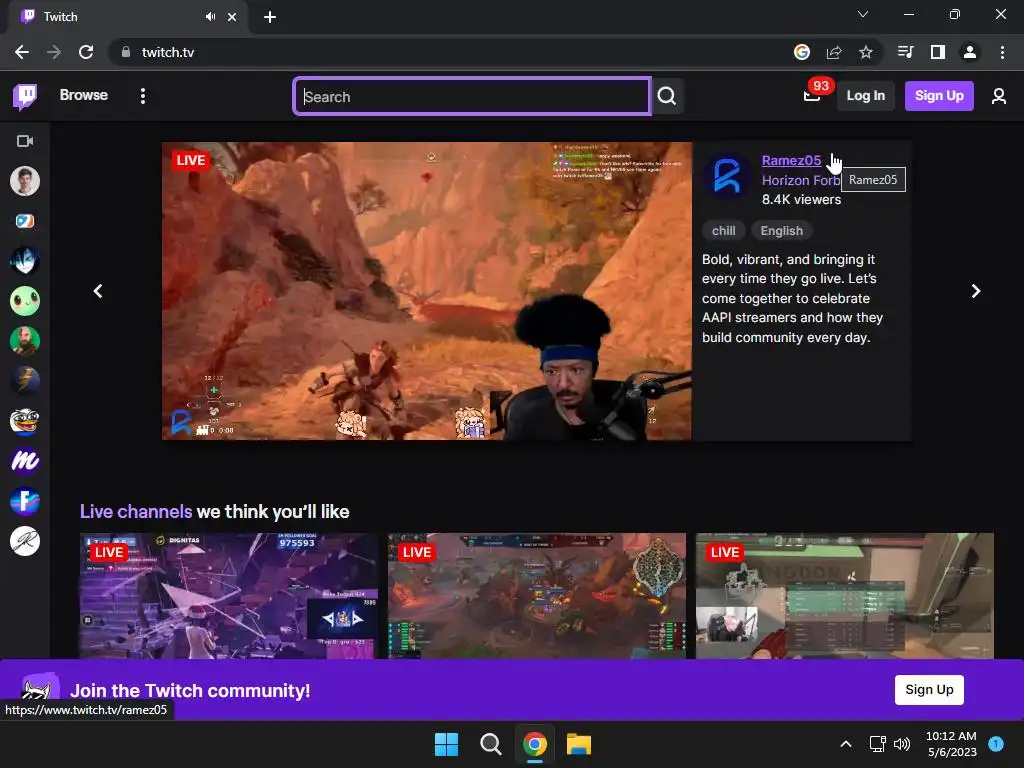Mute the Twitch browser tab audio
The image size is (1024, 768).
[x=210, y=17]
